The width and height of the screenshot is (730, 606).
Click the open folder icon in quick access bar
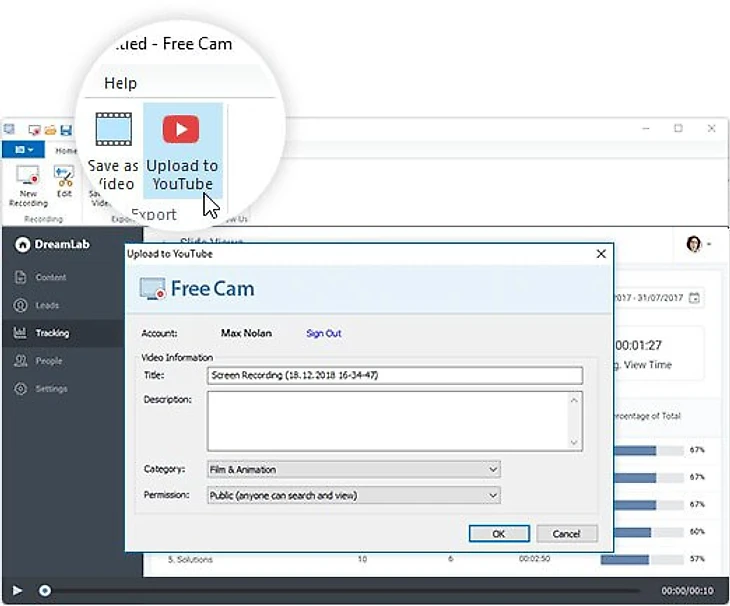49,130
